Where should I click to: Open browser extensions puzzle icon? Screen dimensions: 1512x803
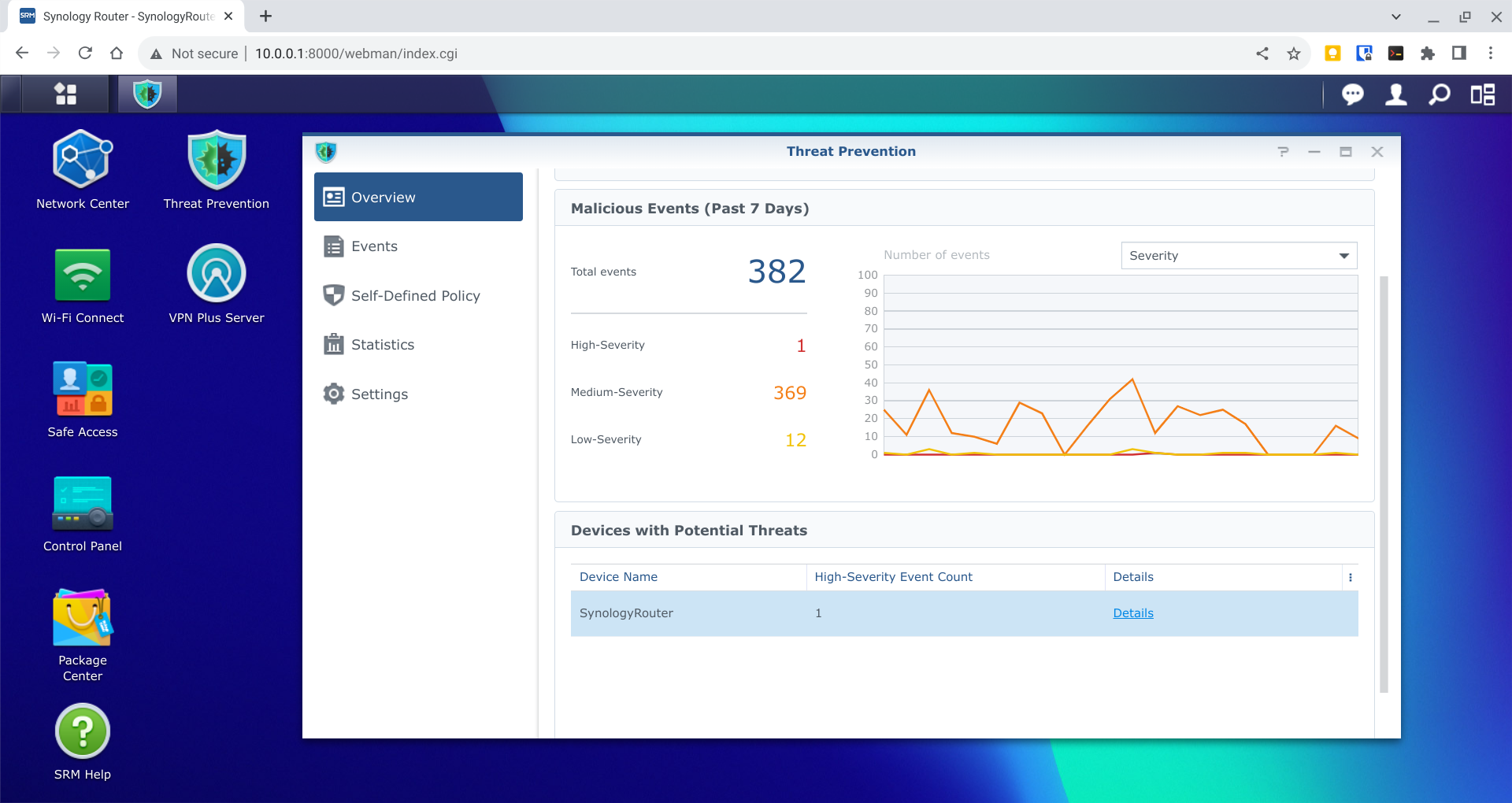pos(1428,54)
